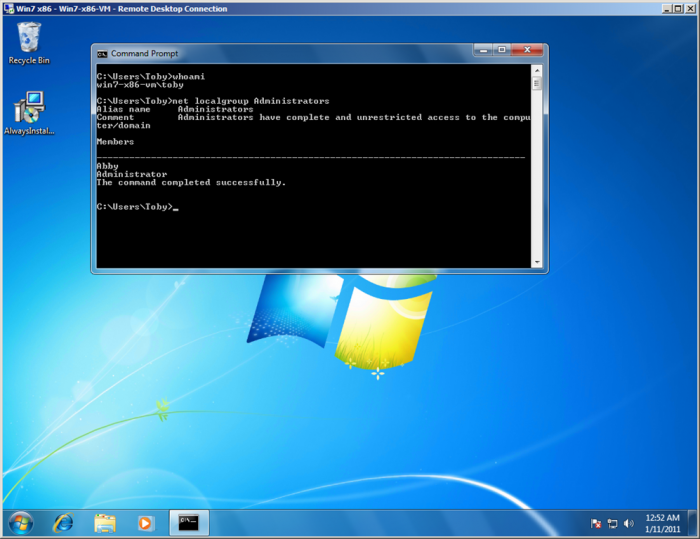Open the Recycle Bin desktop icon
Screen dimensions: 700x539
coord(29,43)
